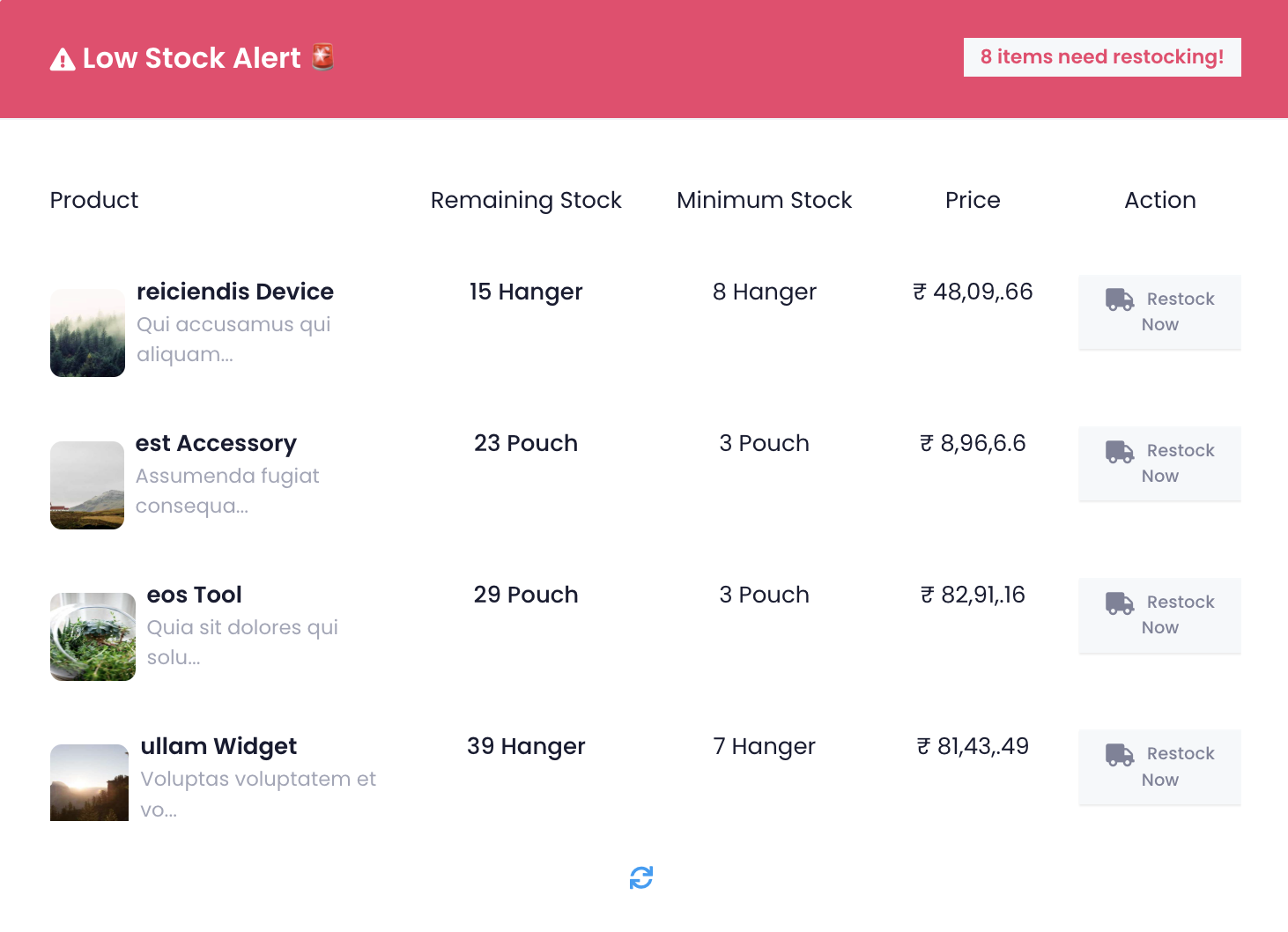The height and width of the screenshot is (932, 1288).
Task: Click truck icon in est Accessory row
Action: click(x=1120, y=451)
